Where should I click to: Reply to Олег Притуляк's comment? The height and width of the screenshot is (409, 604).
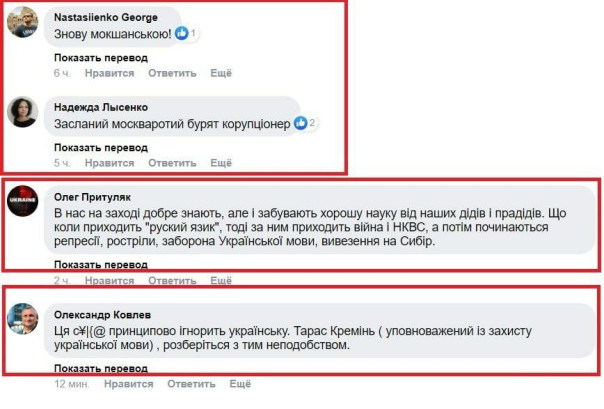[173, 279]
